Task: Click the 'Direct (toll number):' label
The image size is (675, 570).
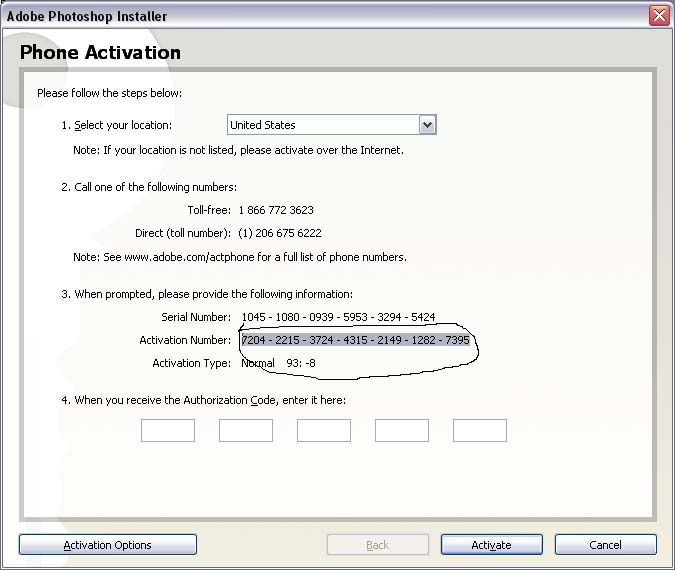Action: coord(183,233)
